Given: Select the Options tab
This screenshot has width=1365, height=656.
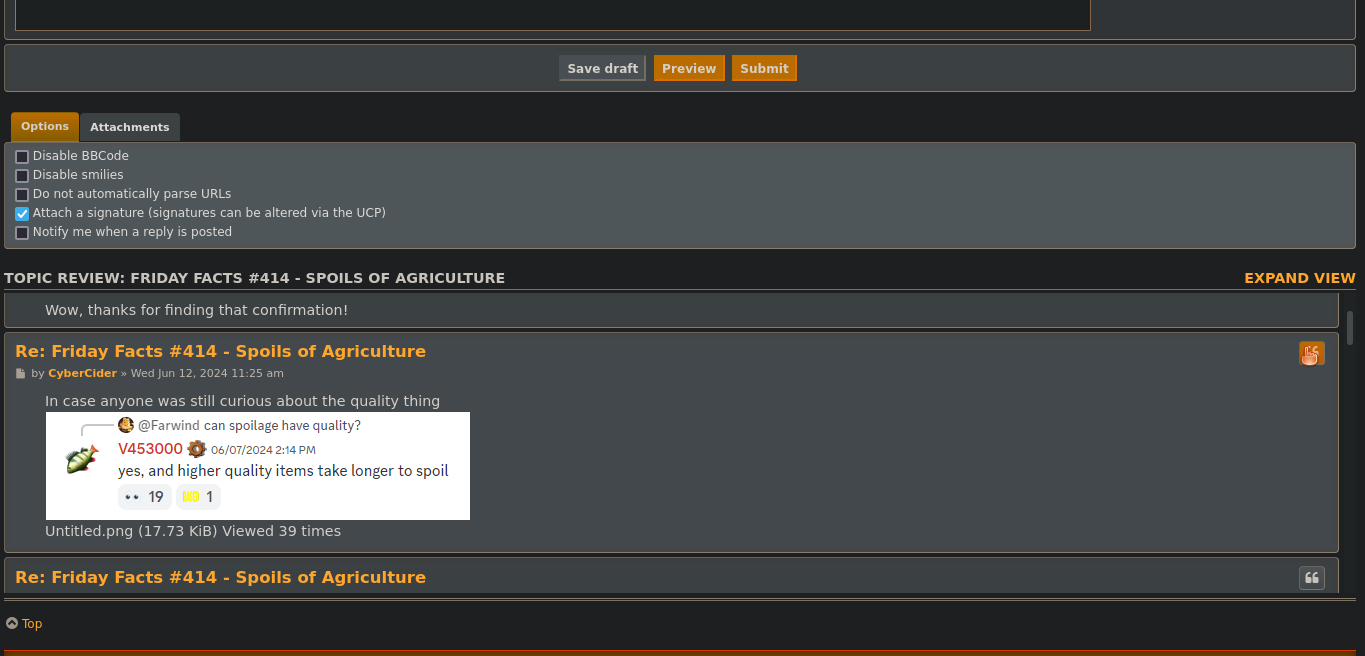Looking at the screenshot, I should coord(45,127).
